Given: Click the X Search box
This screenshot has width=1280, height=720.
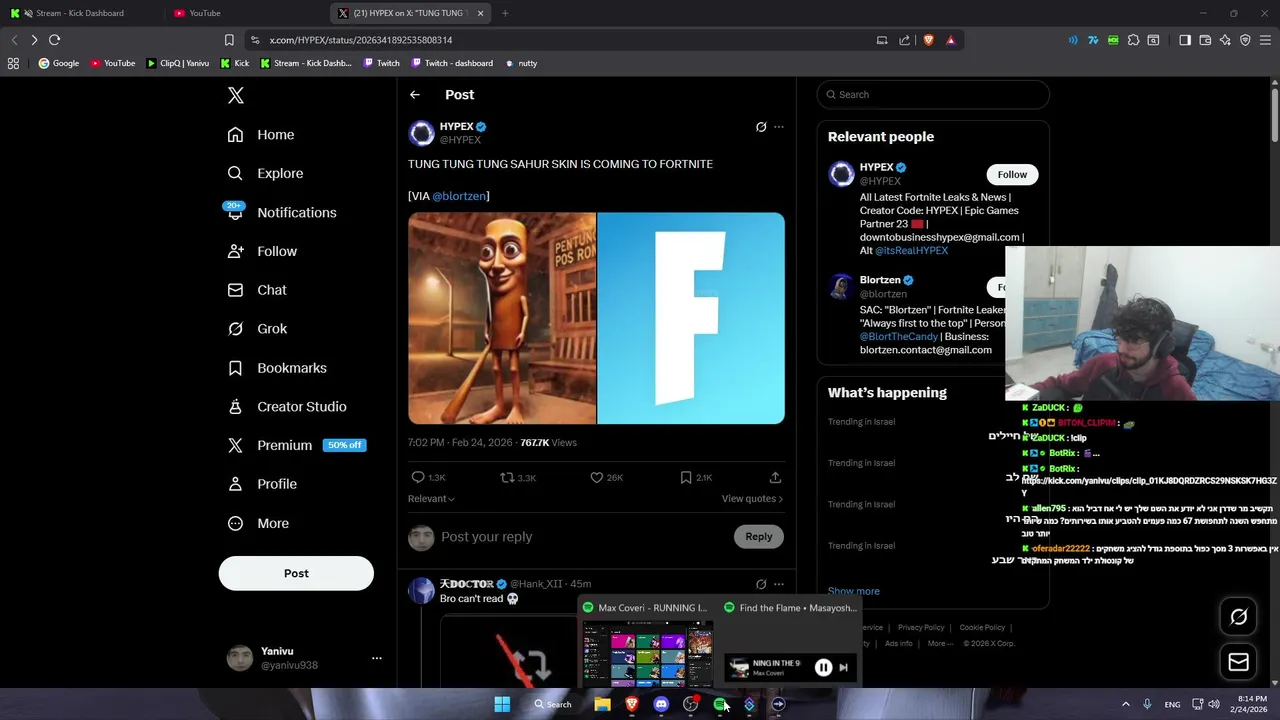Looking at the screenshot, I should (x=933, y=95).
